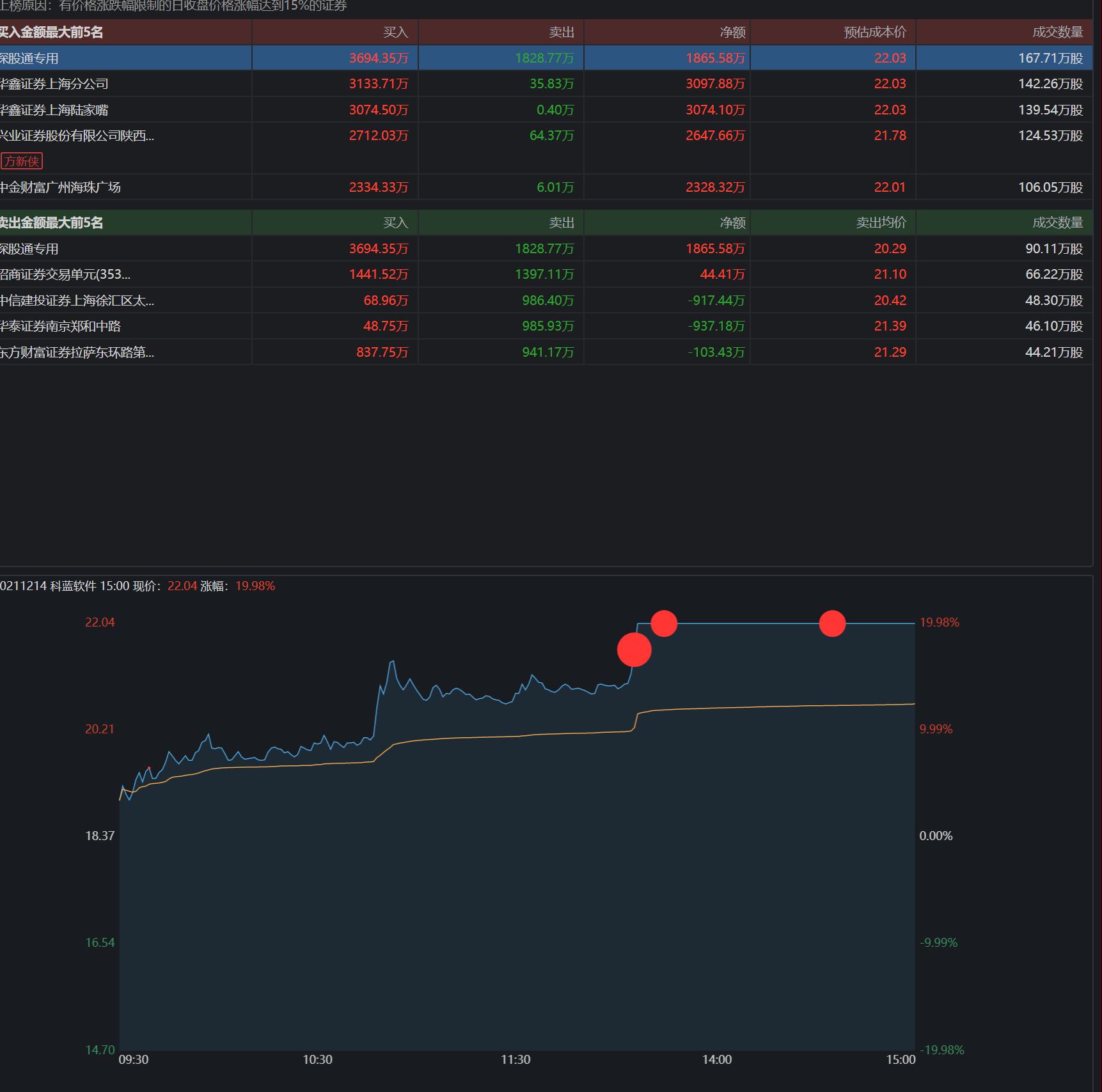Click -937.18万 net amount cell
The image size is (1102, 1092).
tap(716, 326)
